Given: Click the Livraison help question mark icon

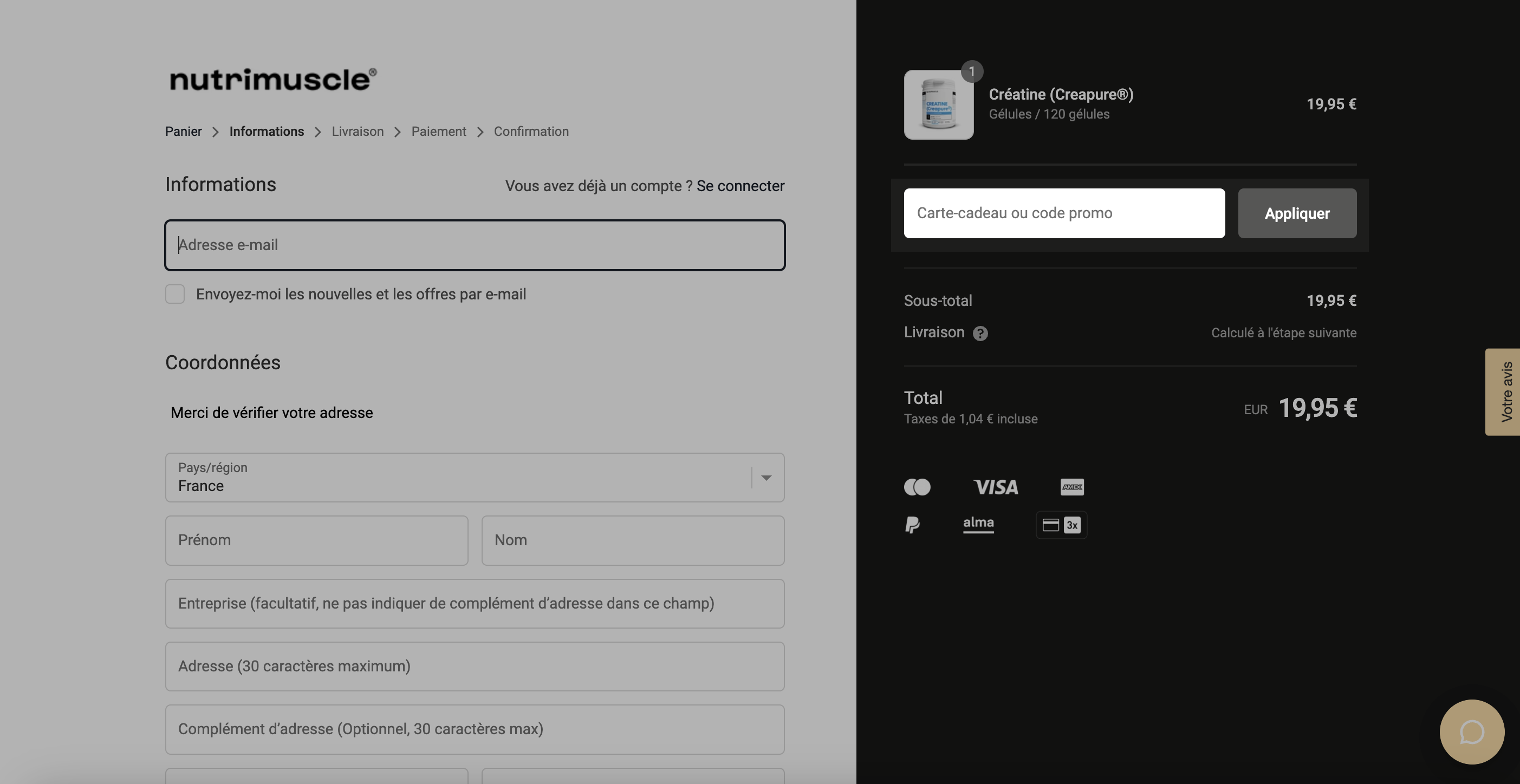Looking at the screenshot, I should [980, 334].
